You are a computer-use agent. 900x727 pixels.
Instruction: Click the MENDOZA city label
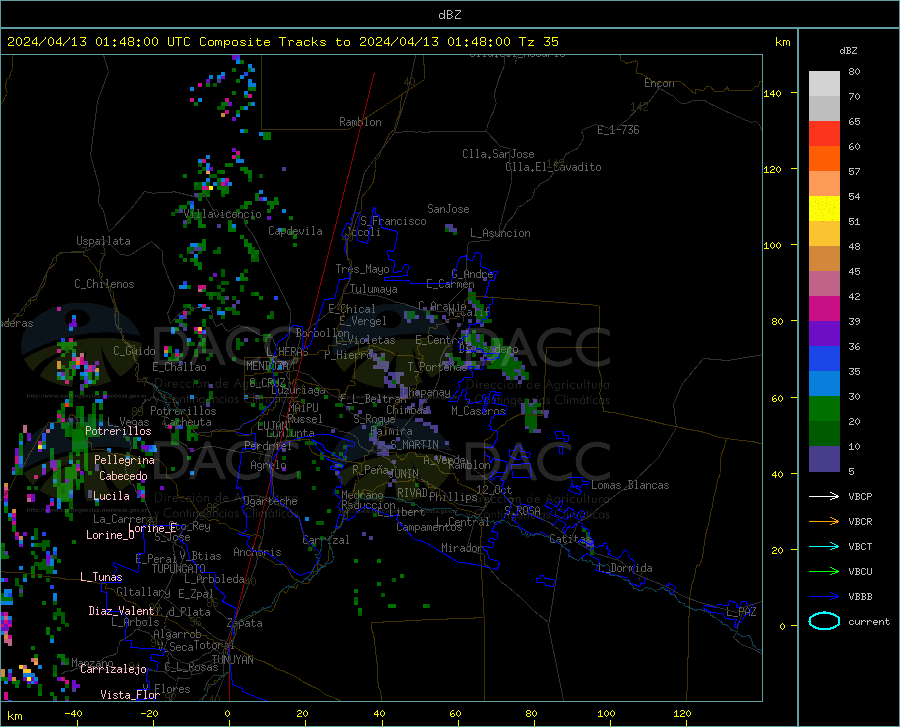coord(267,366)
